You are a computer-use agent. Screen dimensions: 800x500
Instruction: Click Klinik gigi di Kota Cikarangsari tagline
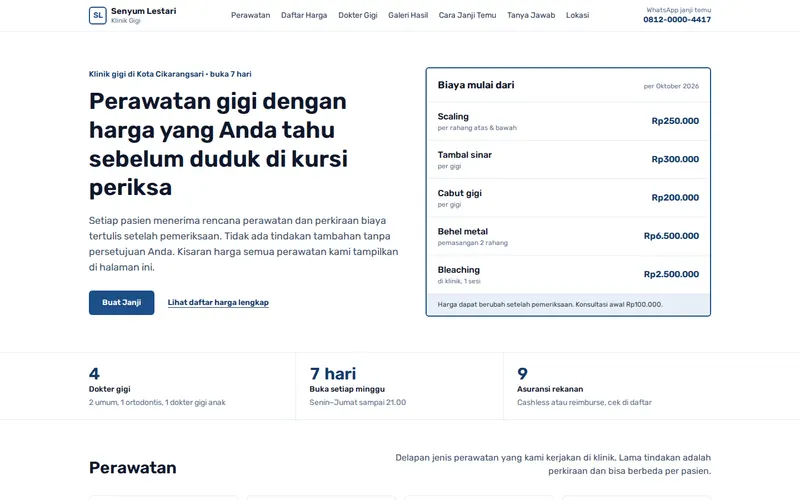tap(170, 74)
